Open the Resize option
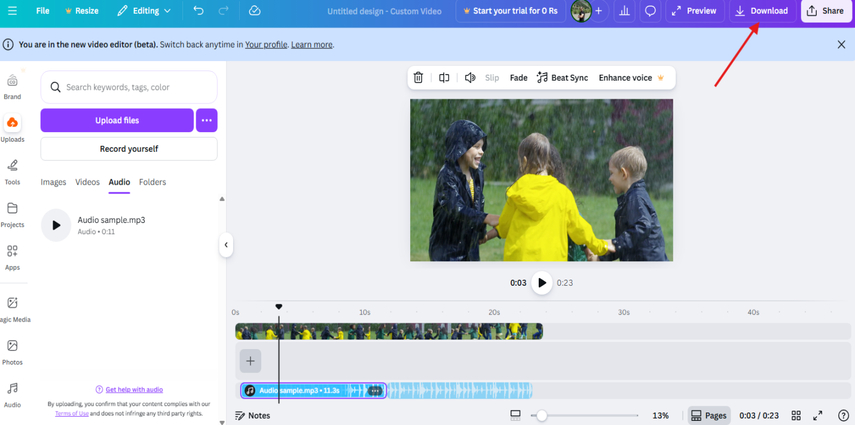The image size is (855, 425). (x=82, y=11)
